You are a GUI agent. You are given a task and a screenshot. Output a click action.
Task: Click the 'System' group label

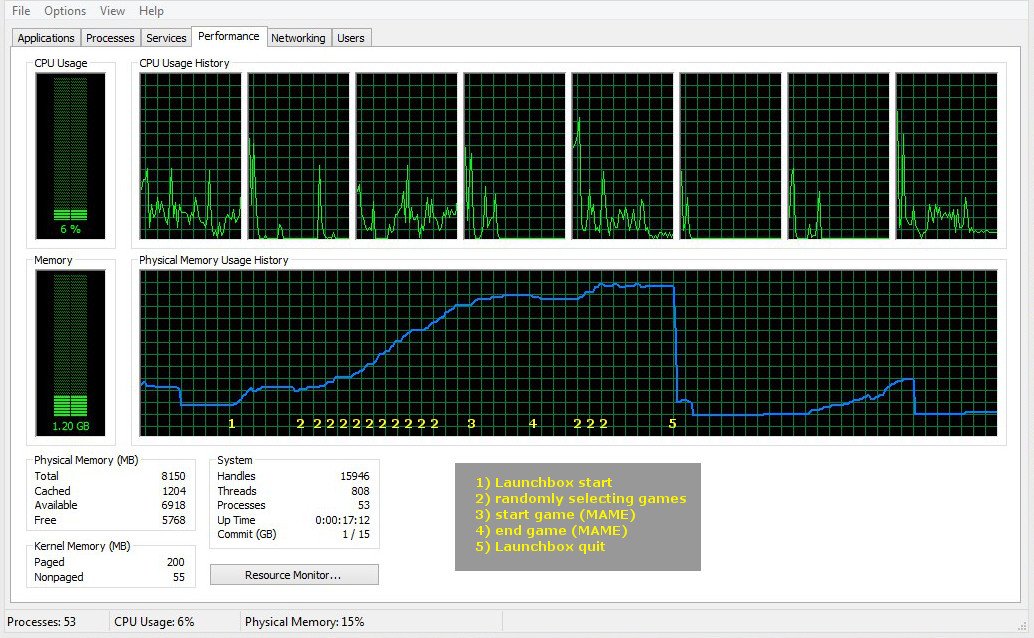pos(235,460)
